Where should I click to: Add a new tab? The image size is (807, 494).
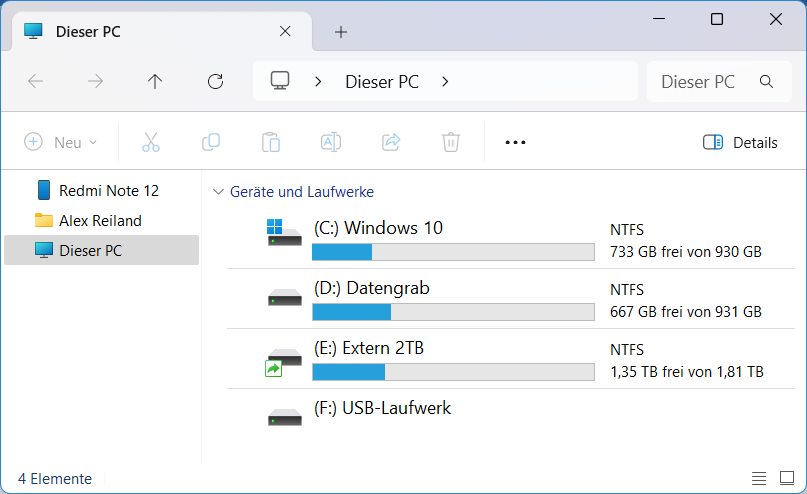341,32
